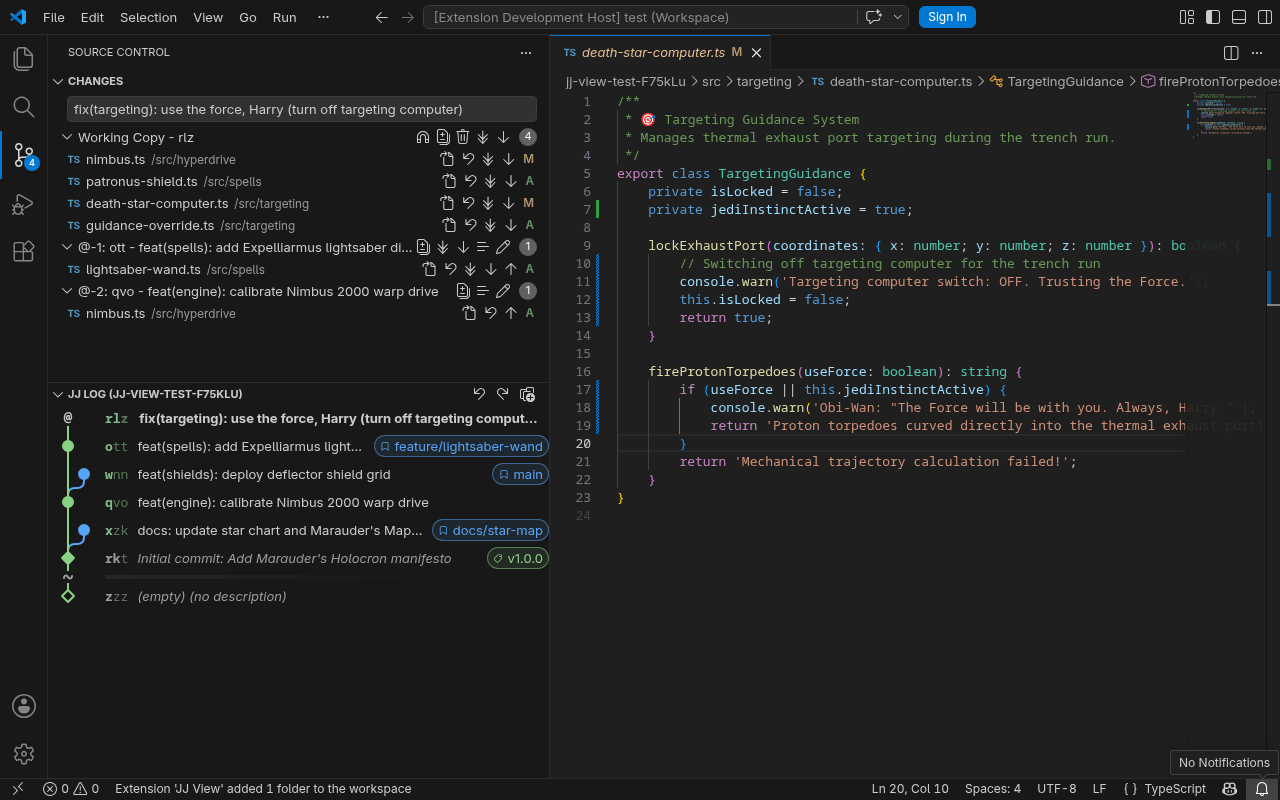Screen dimensions: 1280x800
Task: Toggle the secondary sidebar layout button
Action: tap(1264, 17)
